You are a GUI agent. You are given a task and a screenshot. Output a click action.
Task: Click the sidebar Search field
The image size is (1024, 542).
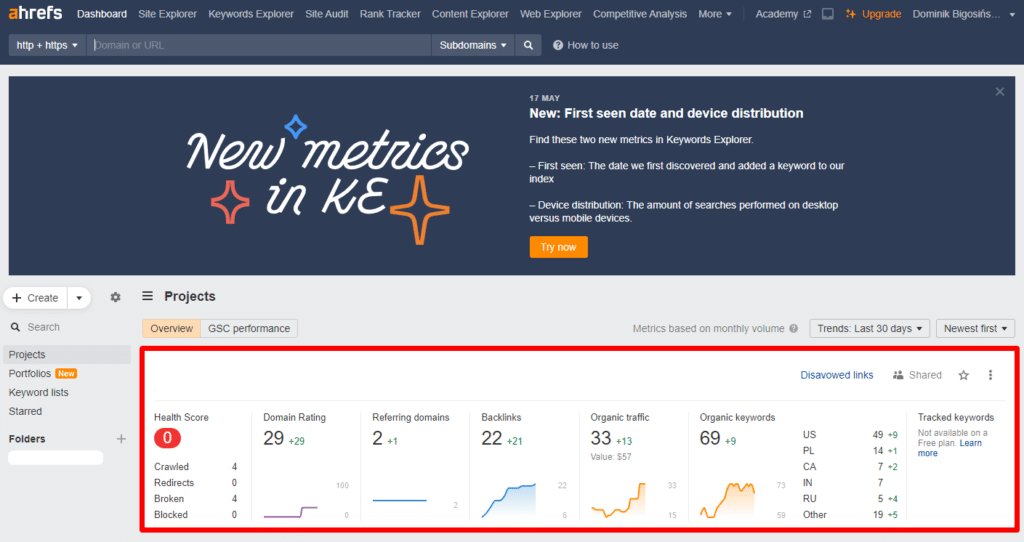click(x=43, y=327)
